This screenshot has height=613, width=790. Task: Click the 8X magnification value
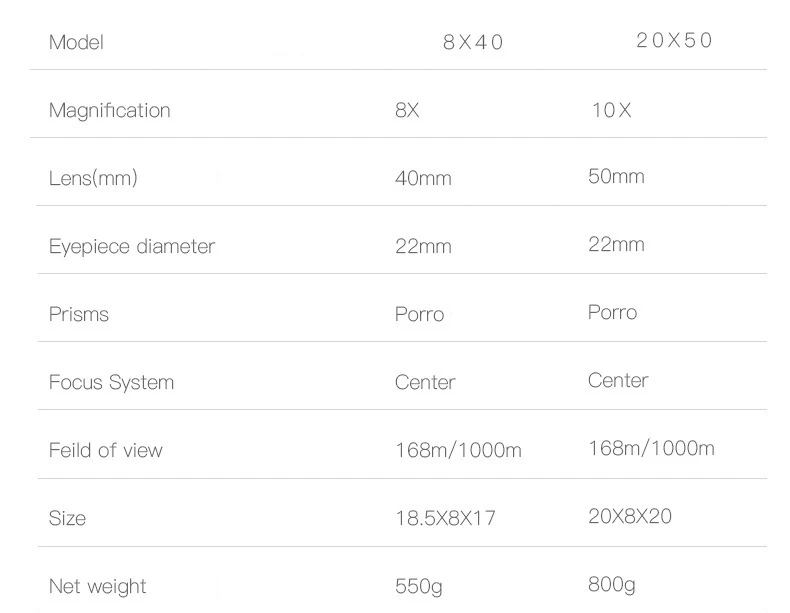point(407,110)
